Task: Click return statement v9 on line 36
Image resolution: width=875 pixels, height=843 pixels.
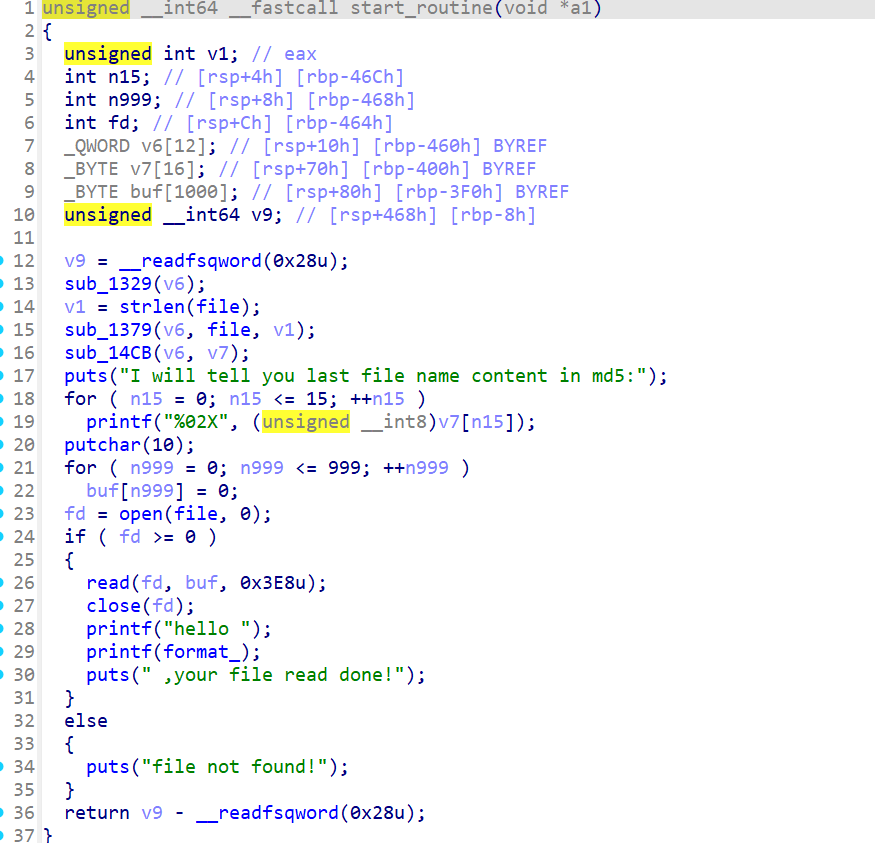Action: 151,813
